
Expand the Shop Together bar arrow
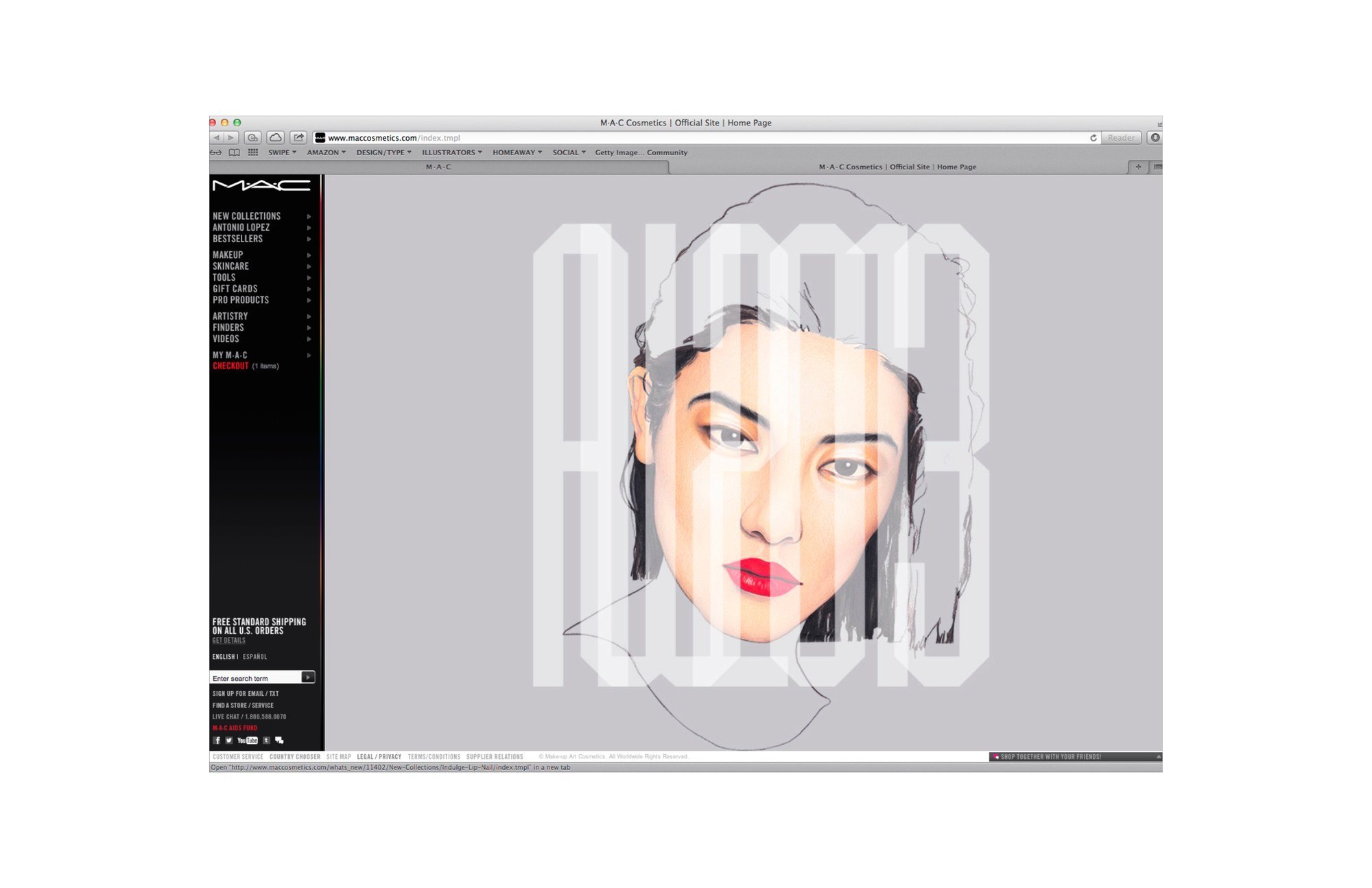(1159, 757)
